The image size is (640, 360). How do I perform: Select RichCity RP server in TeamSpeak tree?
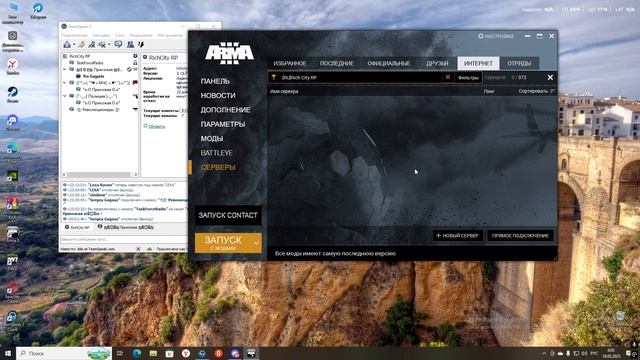coord(80,56)
